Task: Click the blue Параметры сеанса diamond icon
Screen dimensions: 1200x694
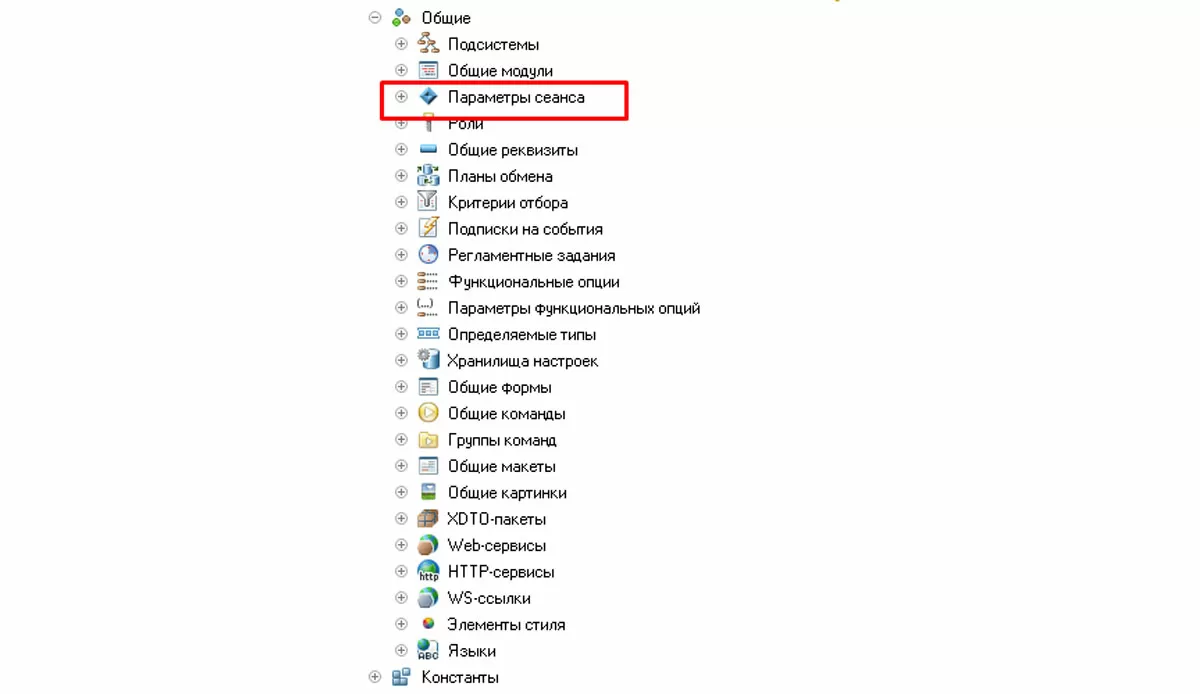Action: pyautogui.click(x=428, y=97)
